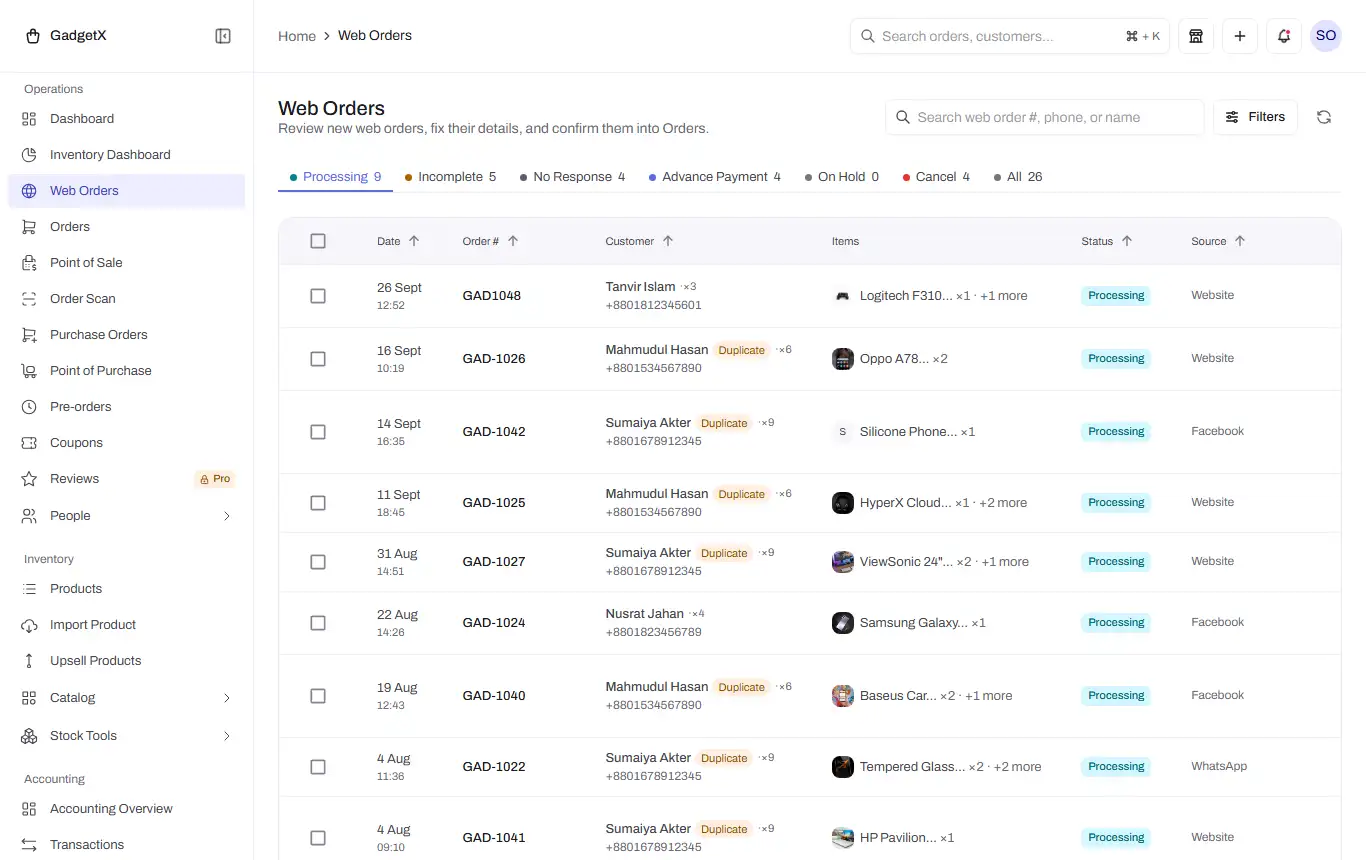Image resolution: width=1366 pixels, height=860 pixels.
Task: Open the notifications bell
Action: coord(1284,36)
